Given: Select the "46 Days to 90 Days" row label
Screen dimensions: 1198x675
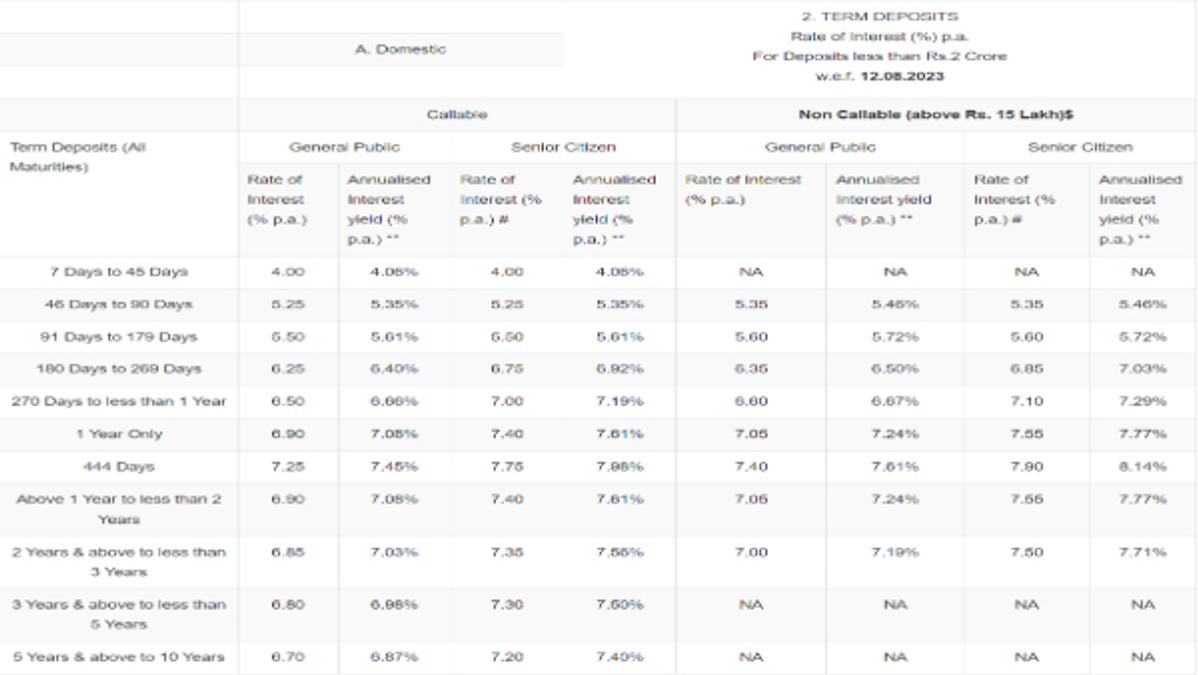Looking at the screenshot, I should tap(118, 304).
